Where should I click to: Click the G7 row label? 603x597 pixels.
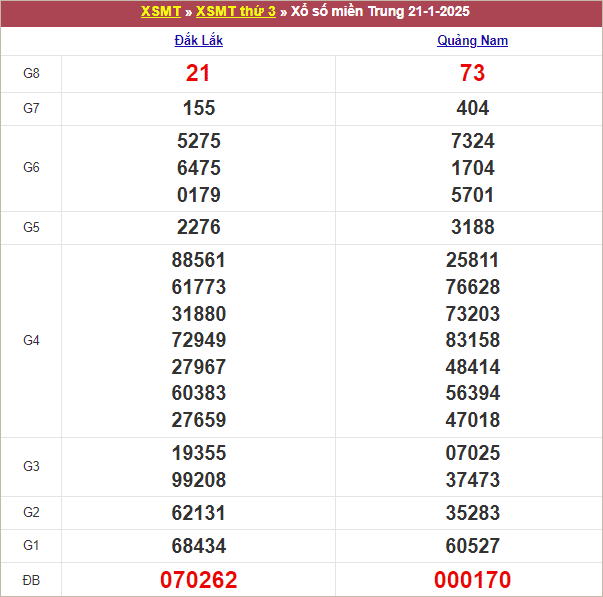pos(31,108)
